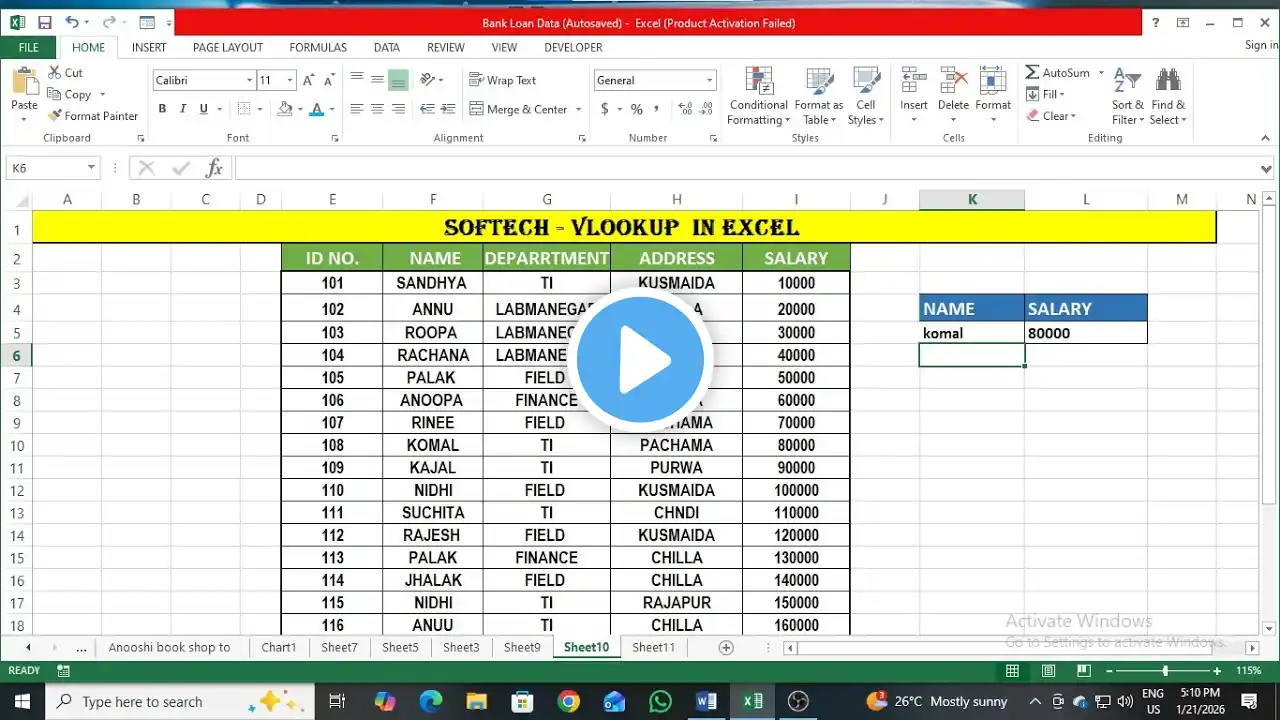Click the Save icon in Quick Access
Image resolution: width=1280 pixels, height=720 pixels.
click(44, 22)
